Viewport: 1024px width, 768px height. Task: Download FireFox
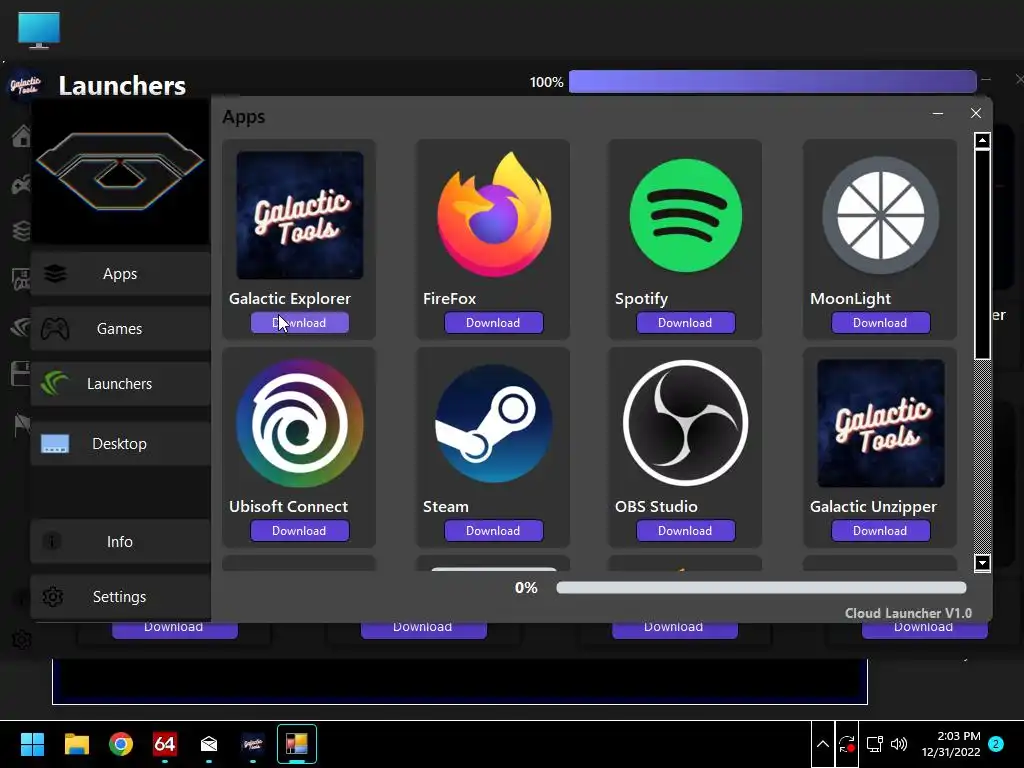point(494,323)
